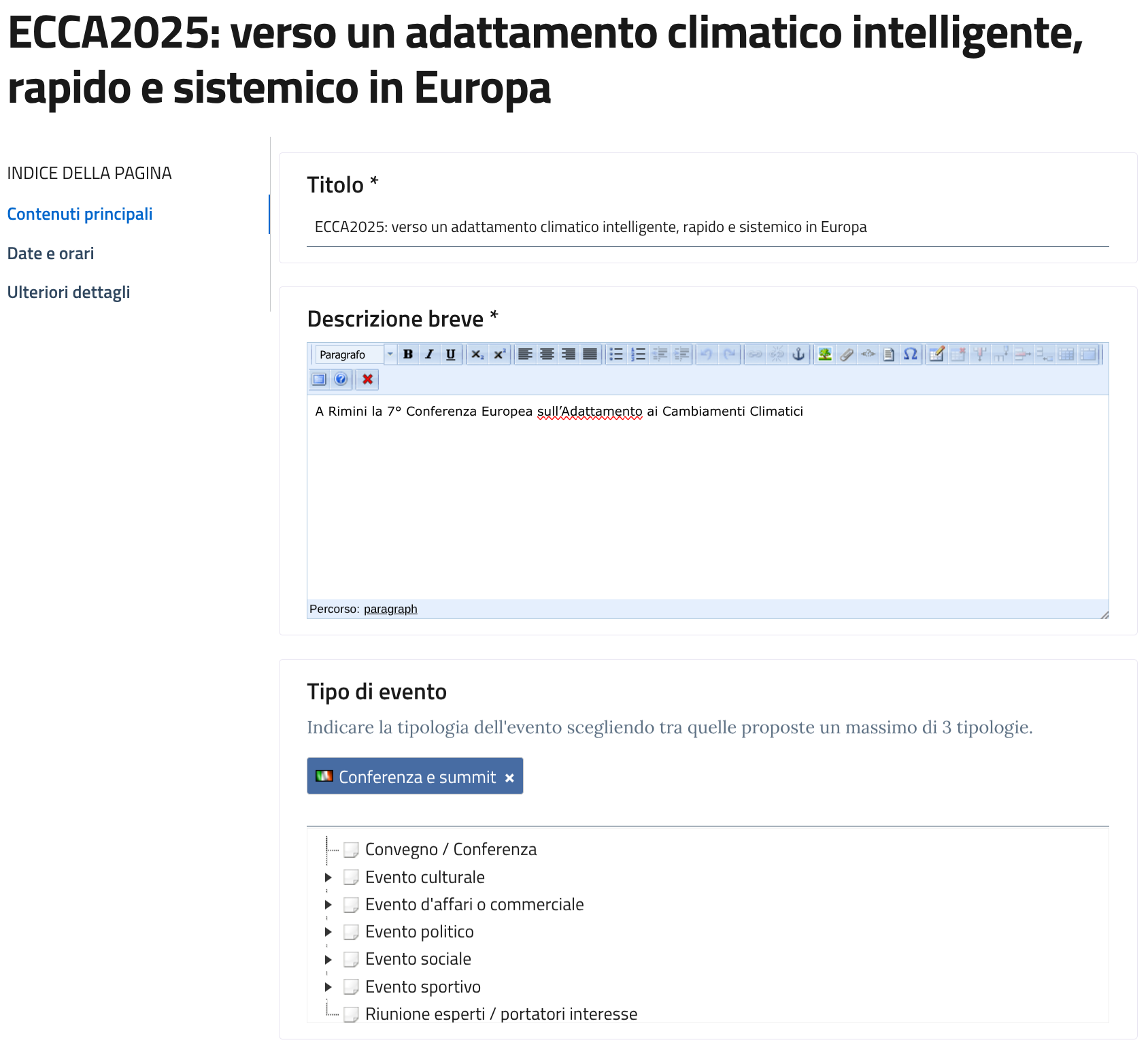1148x1047 pixels.
Task: Expand the Evento culturale tree node
Action: 328,878
